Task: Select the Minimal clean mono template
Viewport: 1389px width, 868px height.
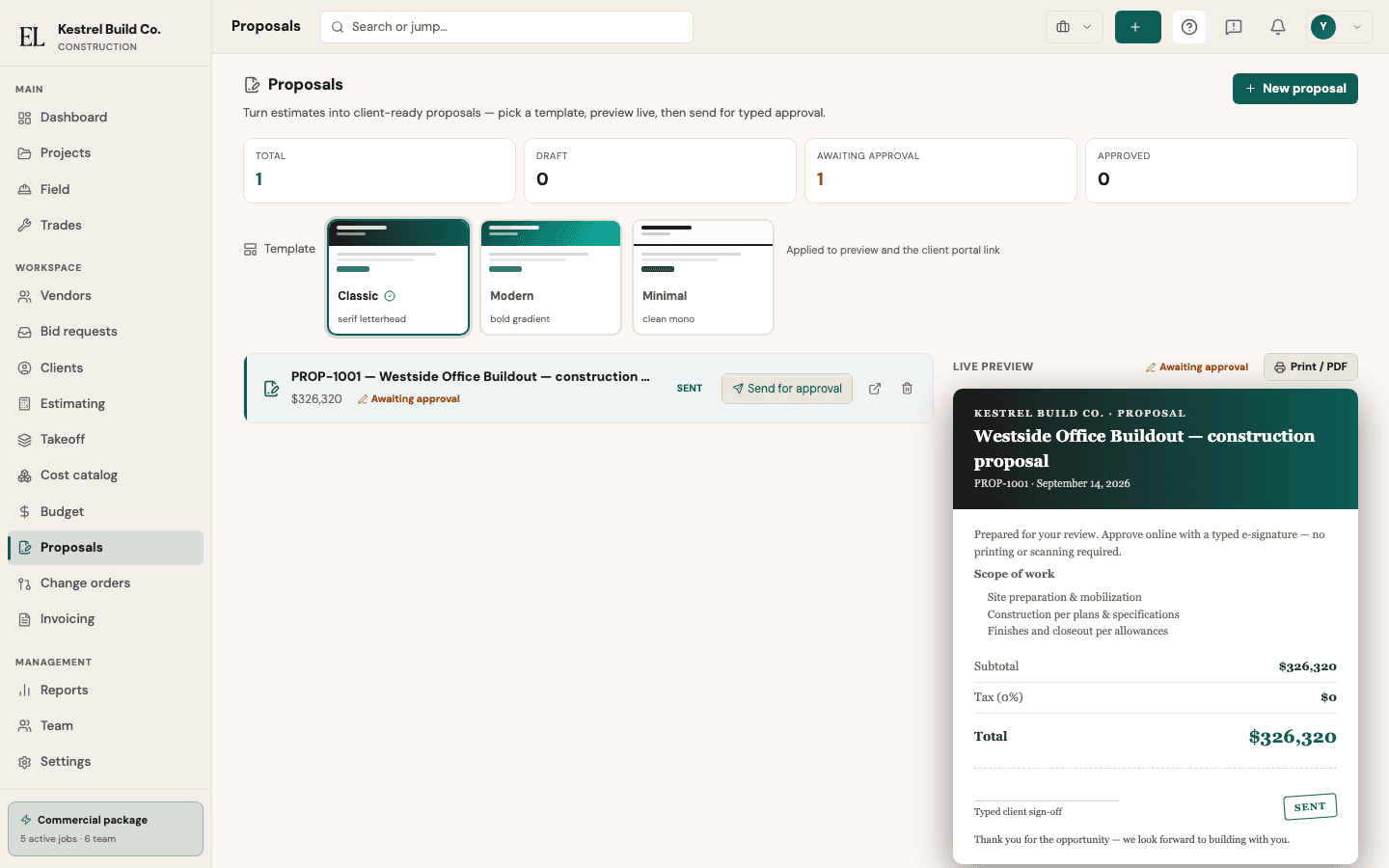Action: click(x=703, y=278)
